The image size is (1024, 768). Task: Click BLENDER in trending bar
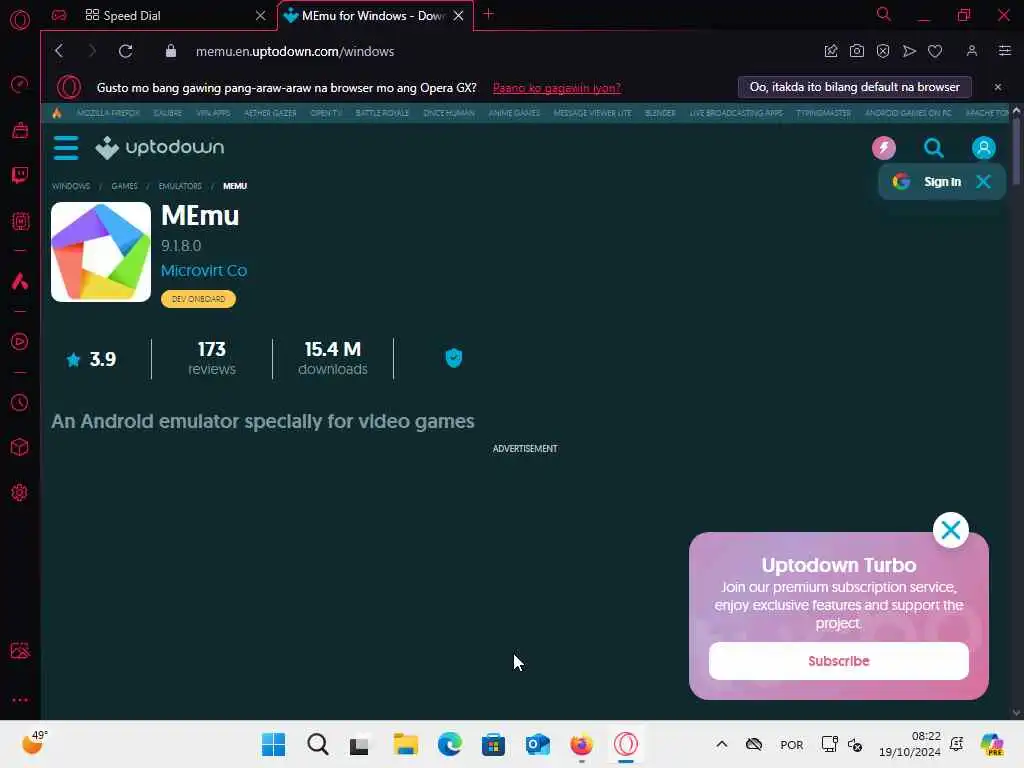pyautogui.click(x=660, y=113)
